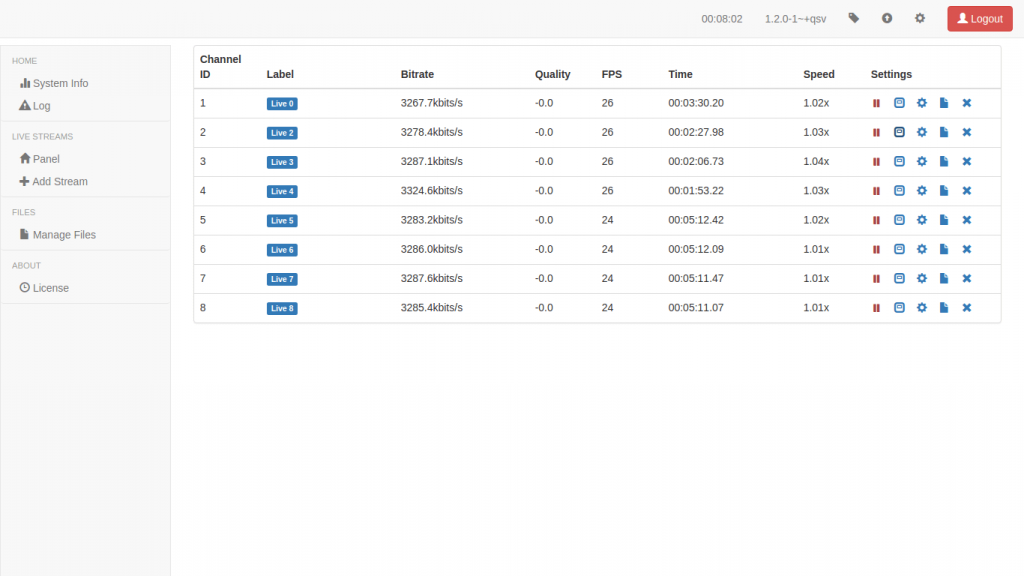
Task: Open global settings gear in top bar
Action: click(x=920, y=18)
